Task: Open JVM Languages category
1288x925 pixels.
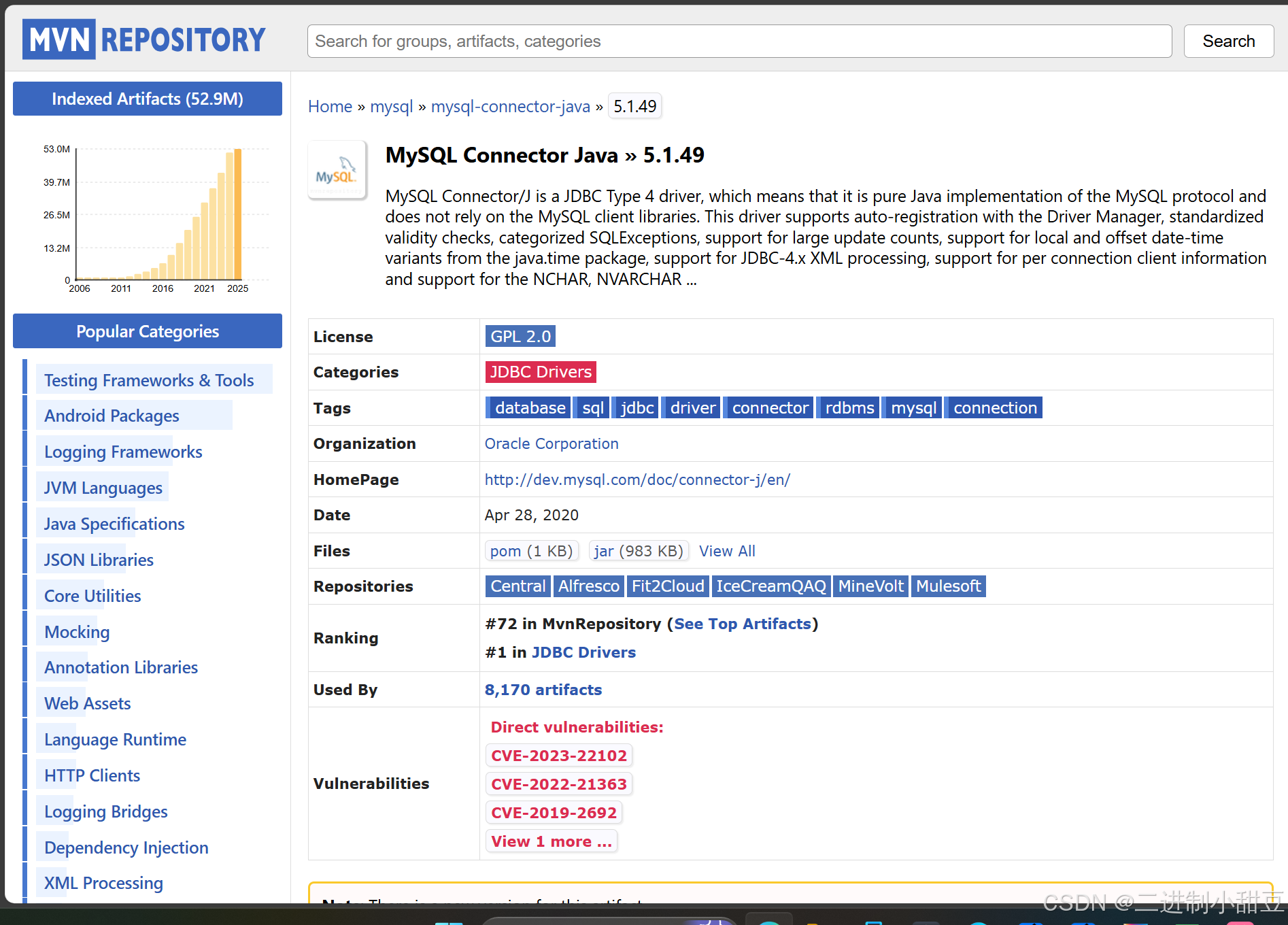Action: pyautogui.click(x=103, y=488)
